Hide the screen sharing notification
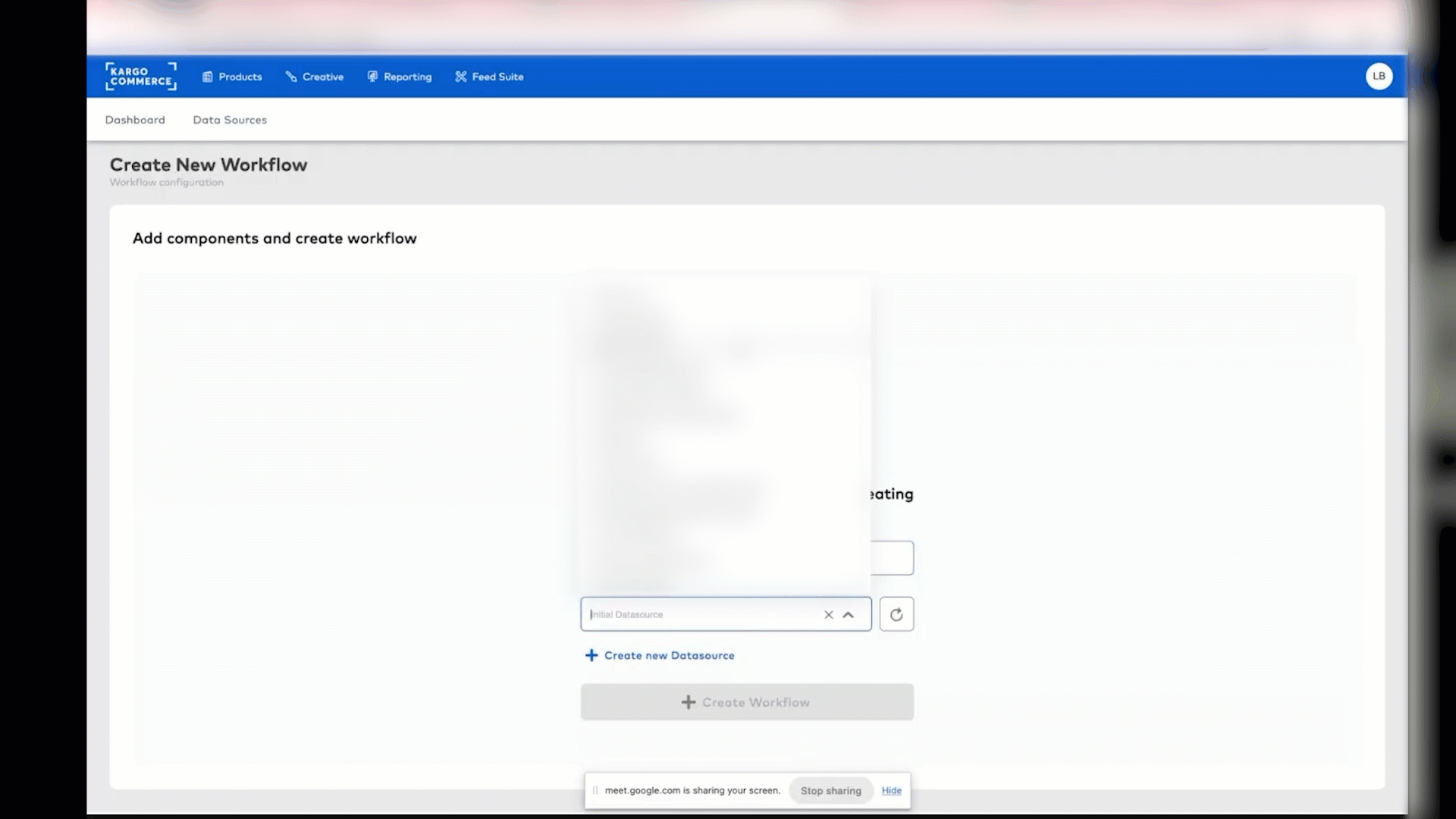 coord(891,790)
